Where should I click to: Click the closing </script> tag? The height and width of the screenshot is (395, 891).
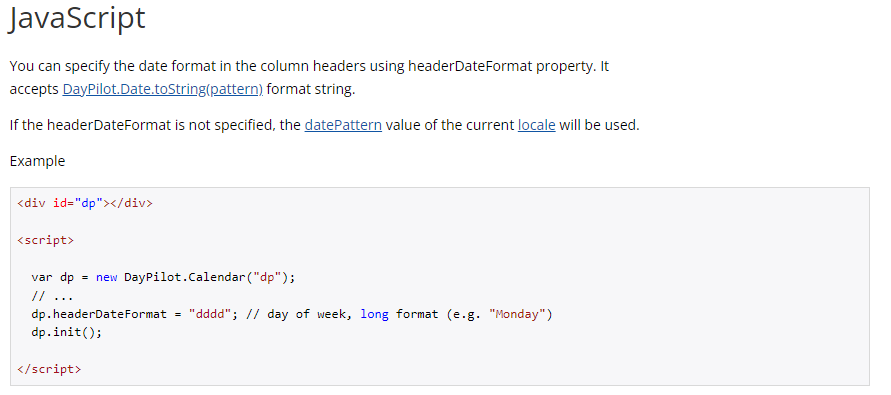pos(49,369)
